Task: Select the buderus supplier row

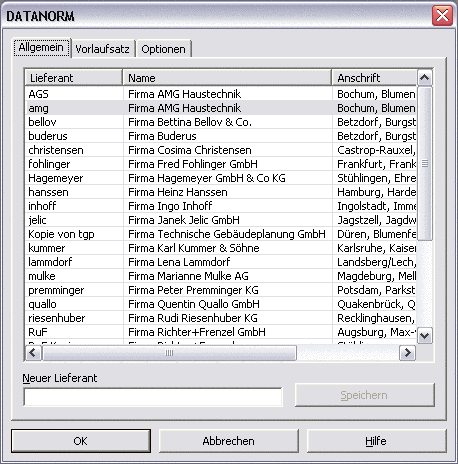Action: [221, 136]
